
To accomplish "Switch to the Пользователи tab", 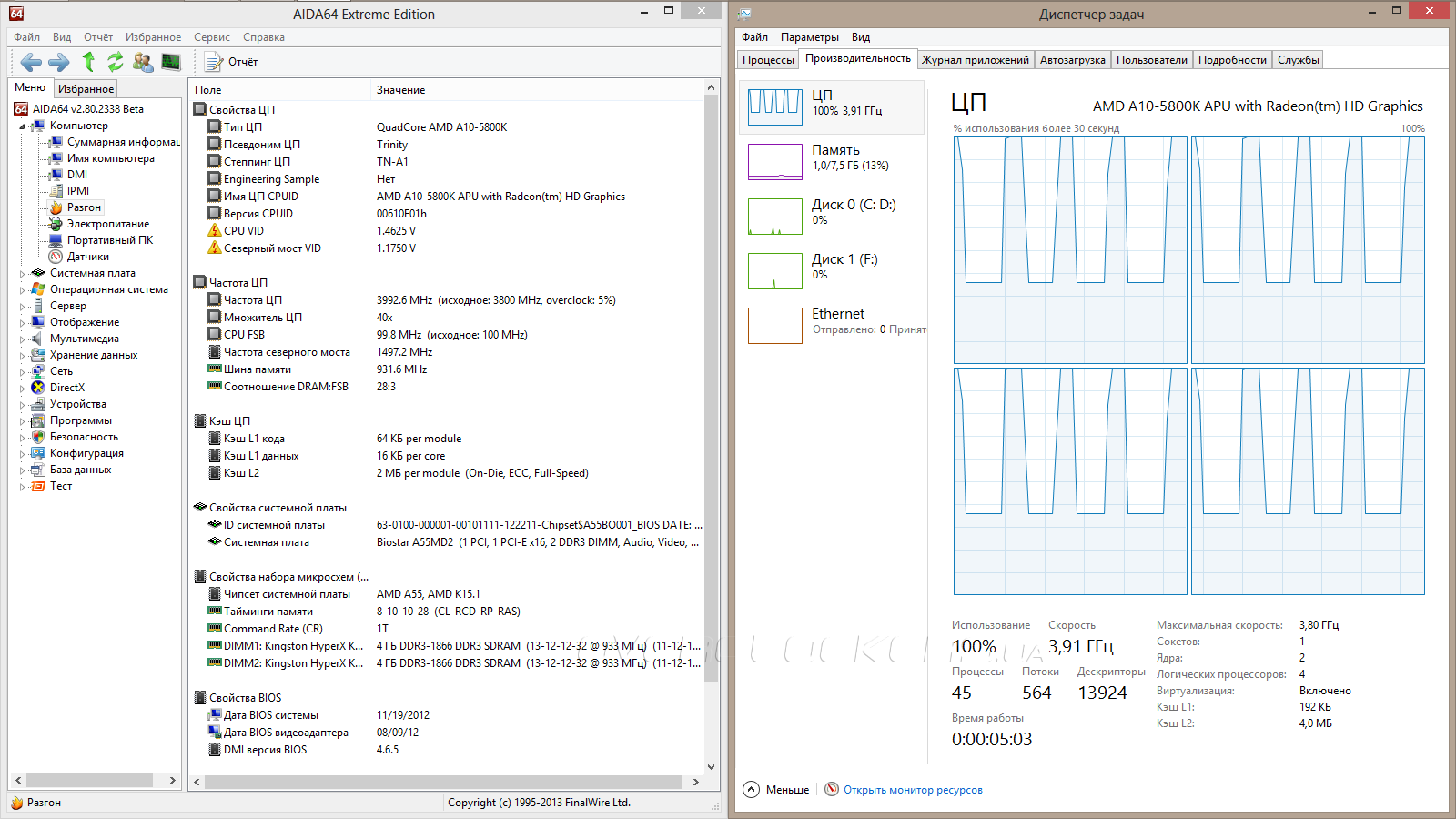I will pyautogui.click(x=1152, y=60).
